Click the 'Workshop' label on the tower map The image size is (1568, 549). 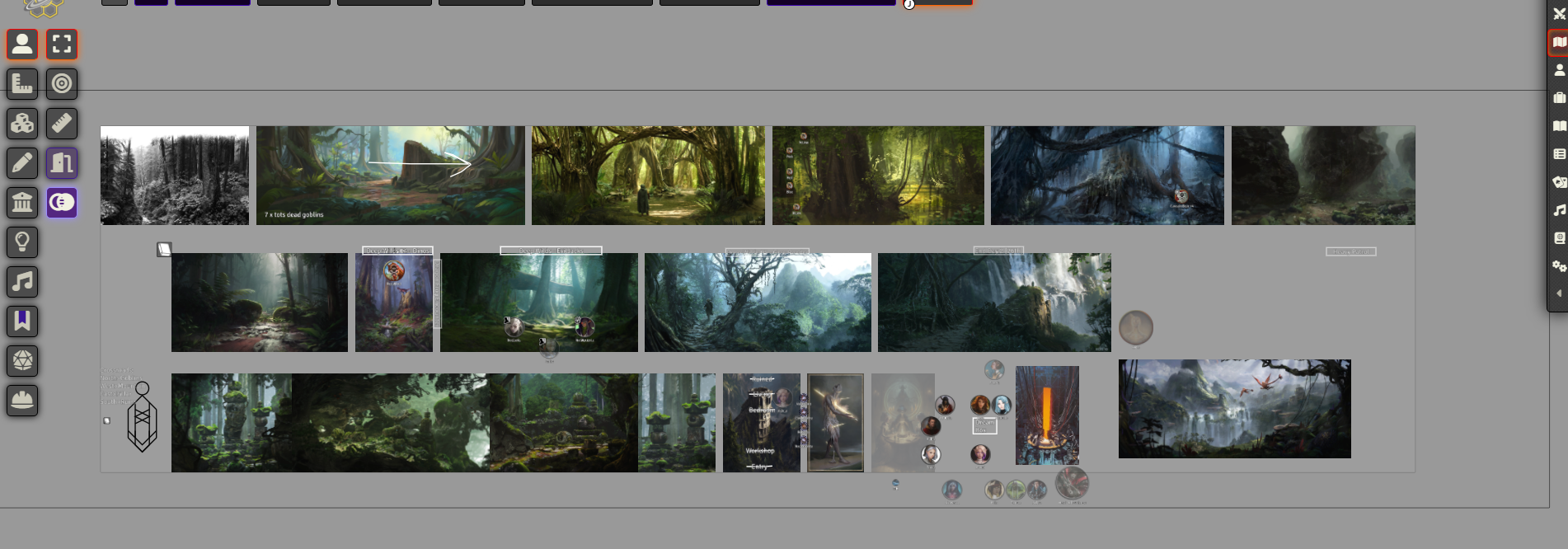point(760,451)
